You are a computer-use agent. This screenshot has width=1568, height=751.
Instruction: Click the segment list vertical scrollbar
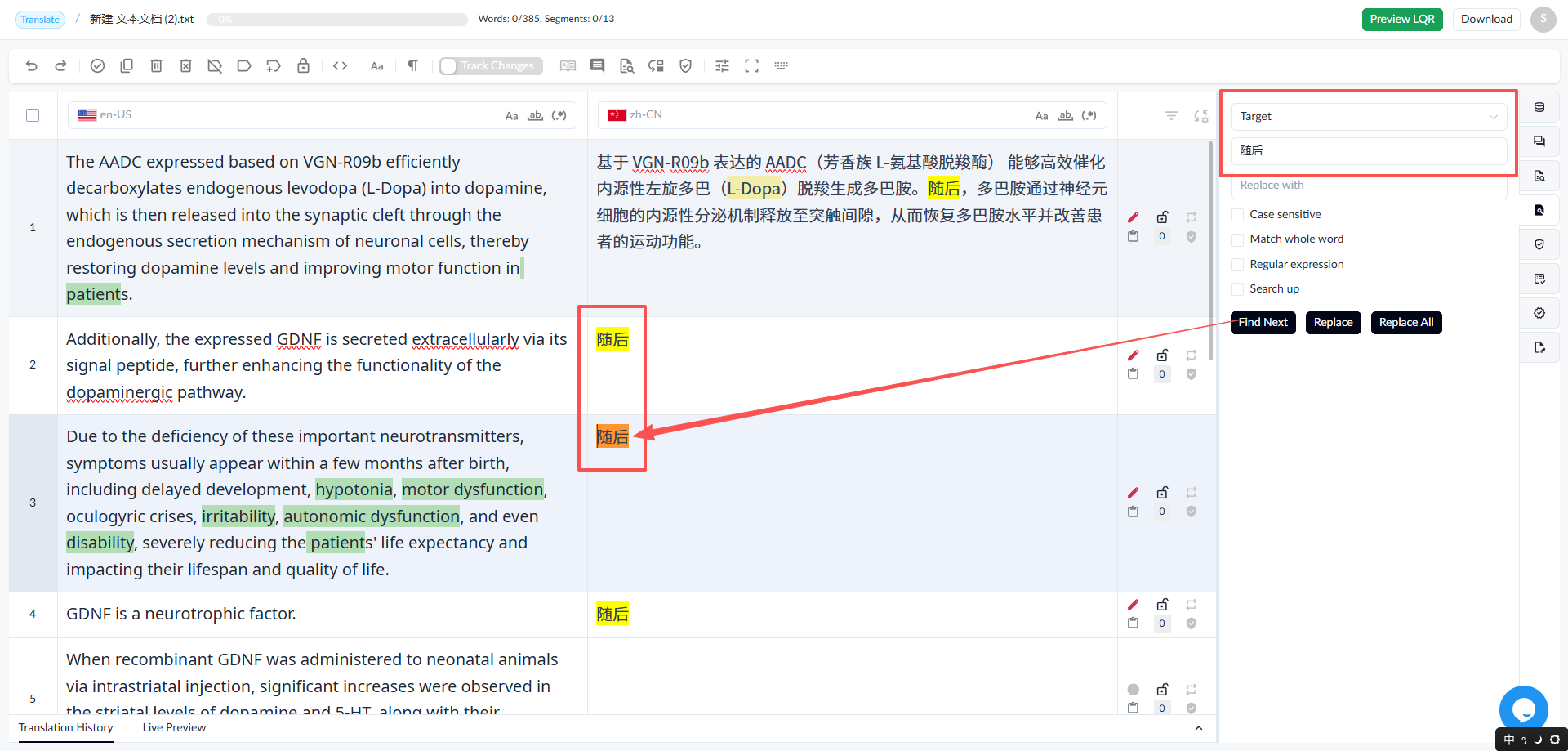pos(1210,250)
